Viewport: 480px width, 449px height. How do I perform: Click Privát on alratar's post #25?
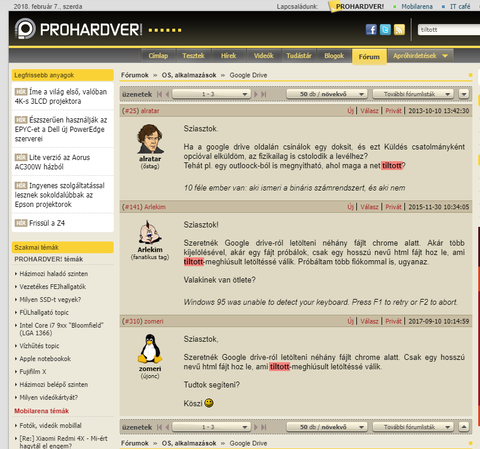[x=393, y=111]
